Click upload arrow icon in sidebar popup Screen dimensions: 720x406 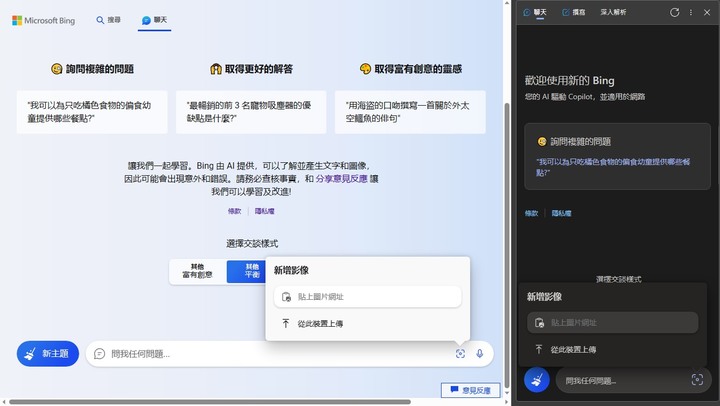(x=539, y=349)
